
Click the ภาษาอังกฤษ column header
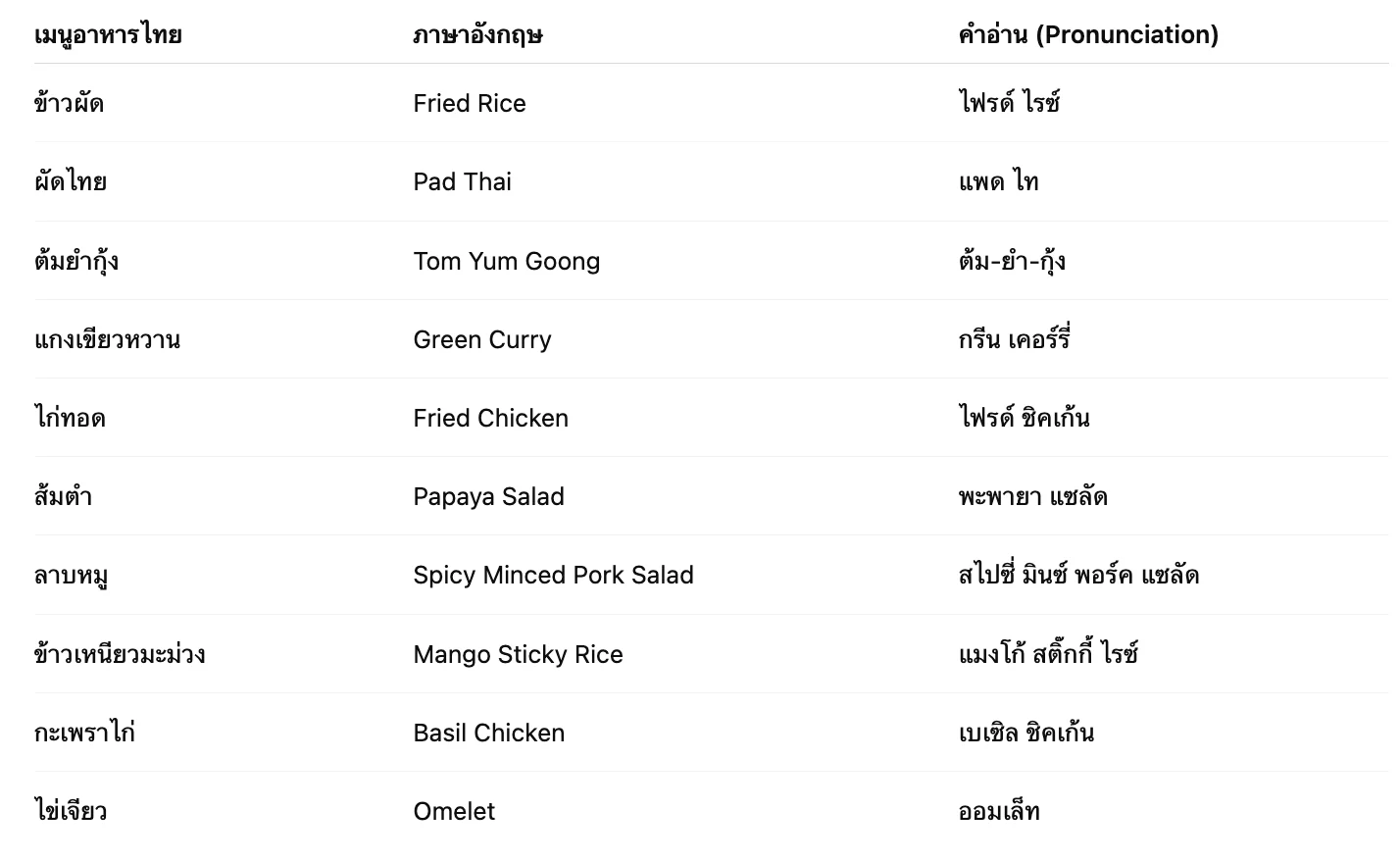click(x=477, y=35)
